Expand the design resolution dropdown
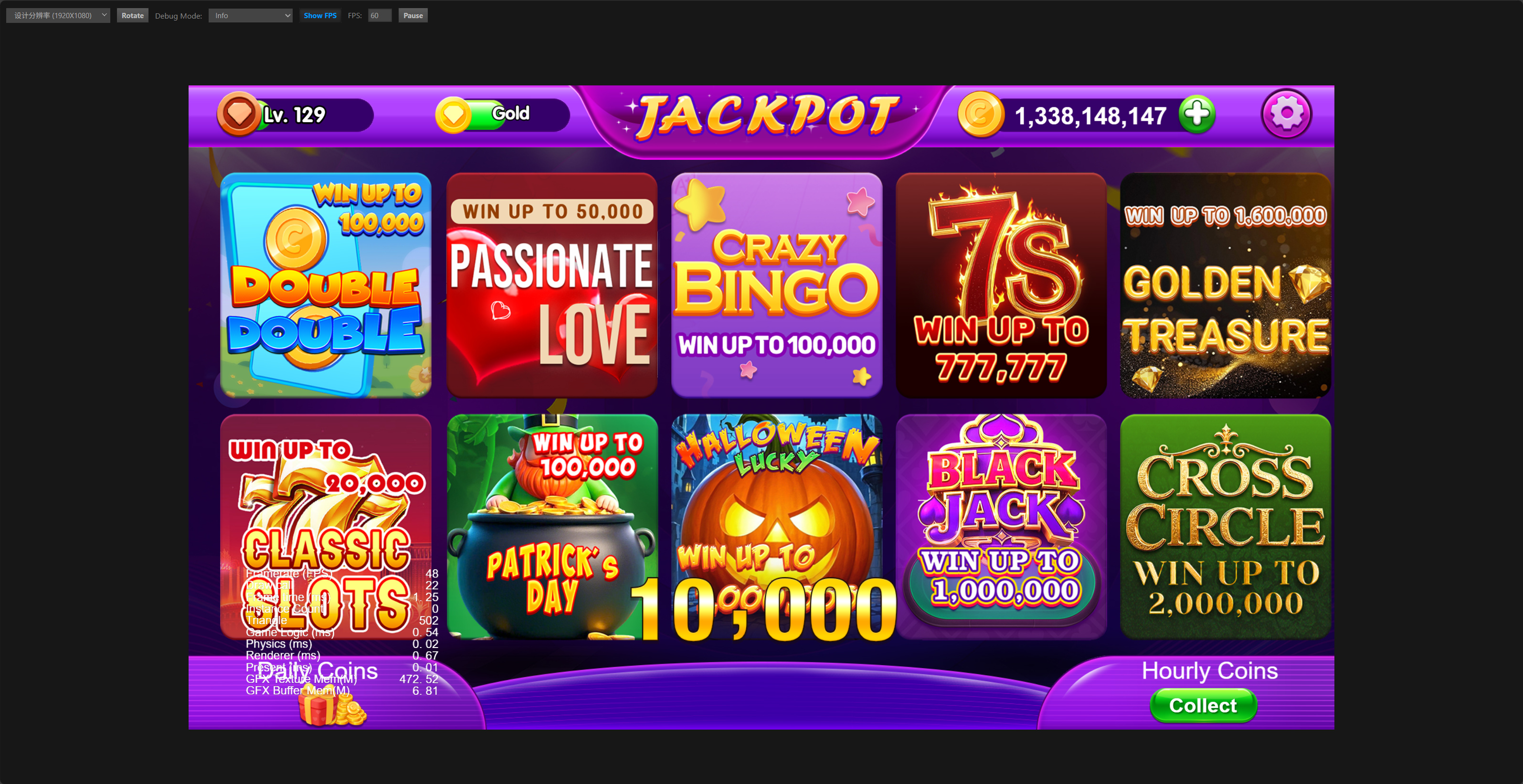1523x784 pixels. (58, 15)
